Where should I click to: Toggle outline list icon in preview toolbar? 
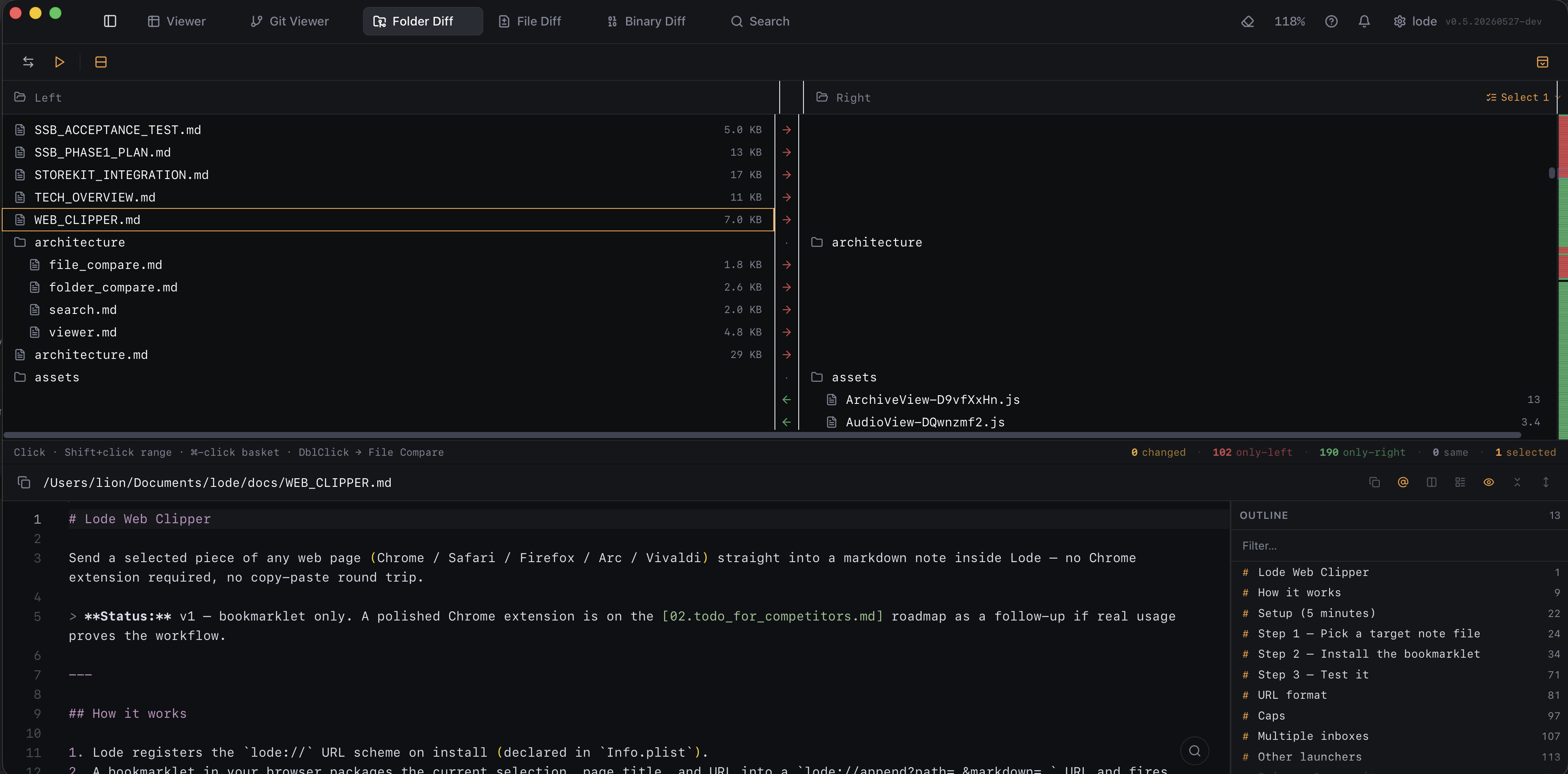pyautogui.click(x=1460, y=483)
